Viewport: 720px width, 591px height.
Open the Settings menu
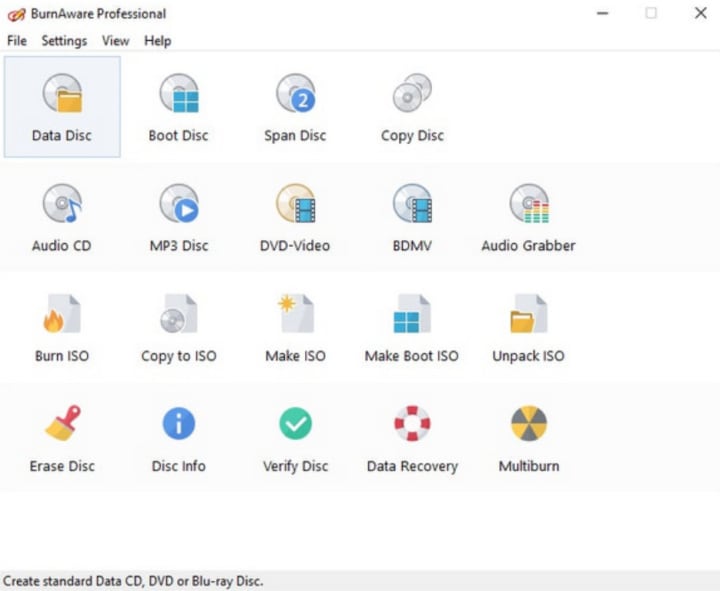click(x=64, y=41)
